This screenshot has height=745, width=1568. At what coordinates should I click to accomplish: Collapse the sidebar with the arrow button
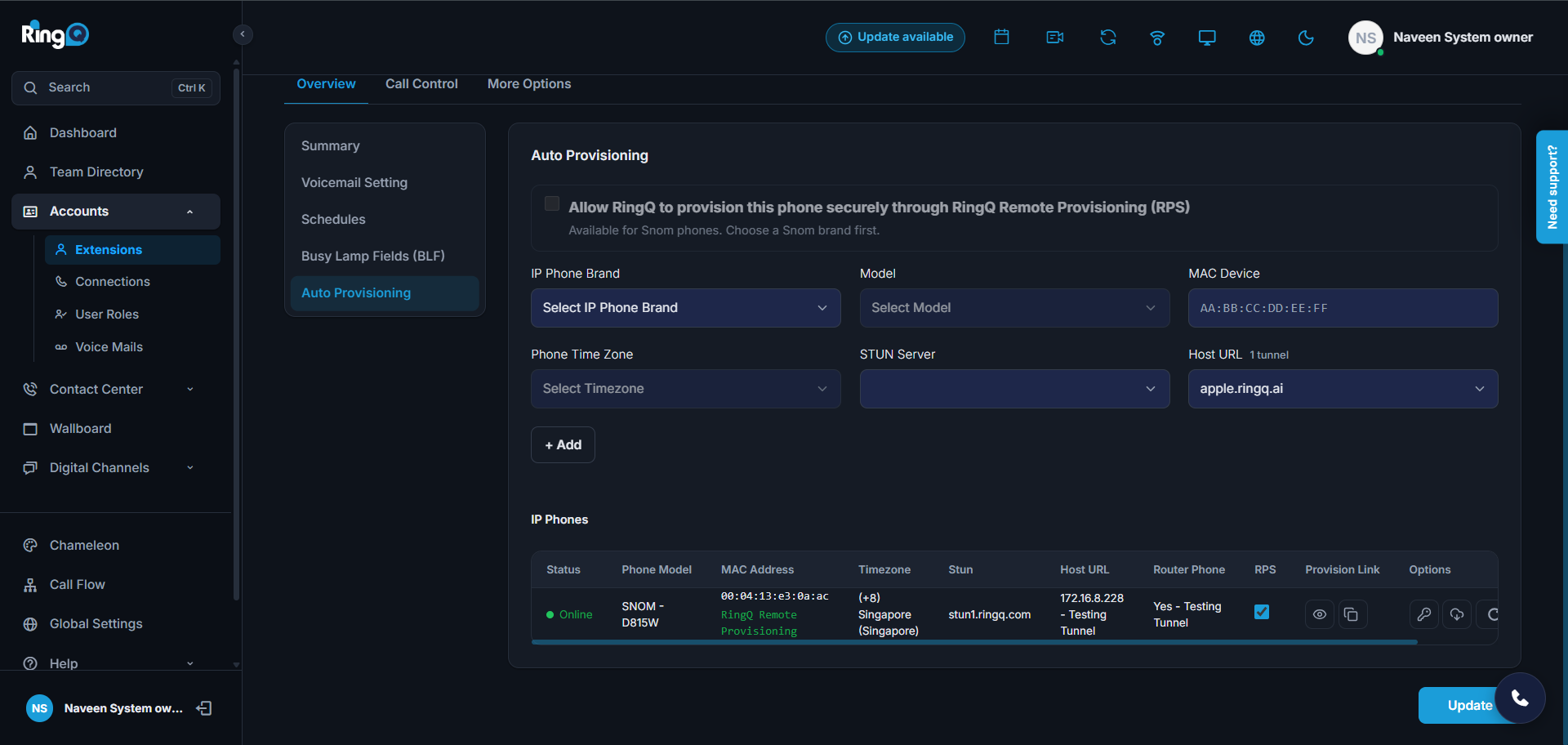243,34
